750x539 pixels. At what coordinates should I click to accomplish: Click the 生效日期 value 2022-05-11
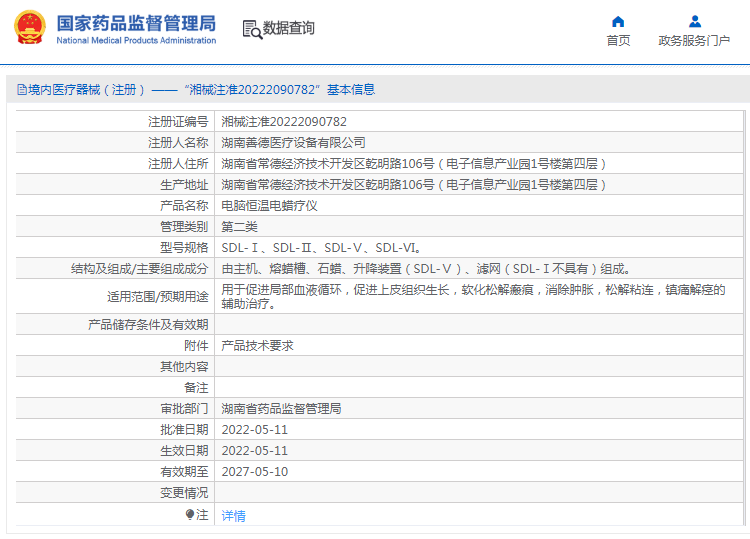[x=254, y=451]
